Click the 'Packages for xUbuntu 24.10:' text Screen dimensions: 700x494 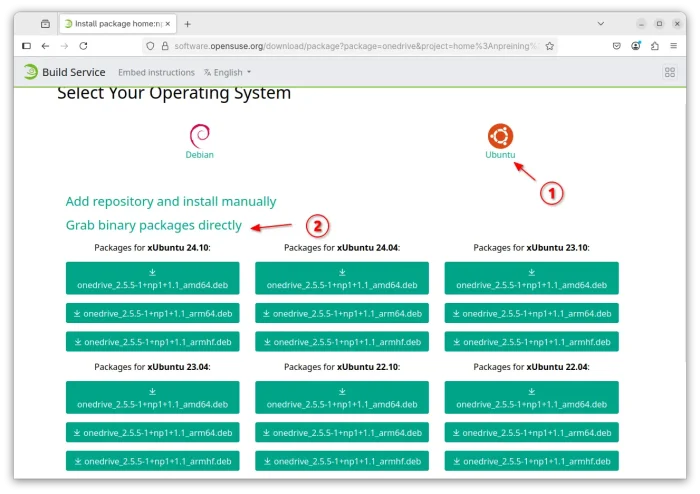152,248
